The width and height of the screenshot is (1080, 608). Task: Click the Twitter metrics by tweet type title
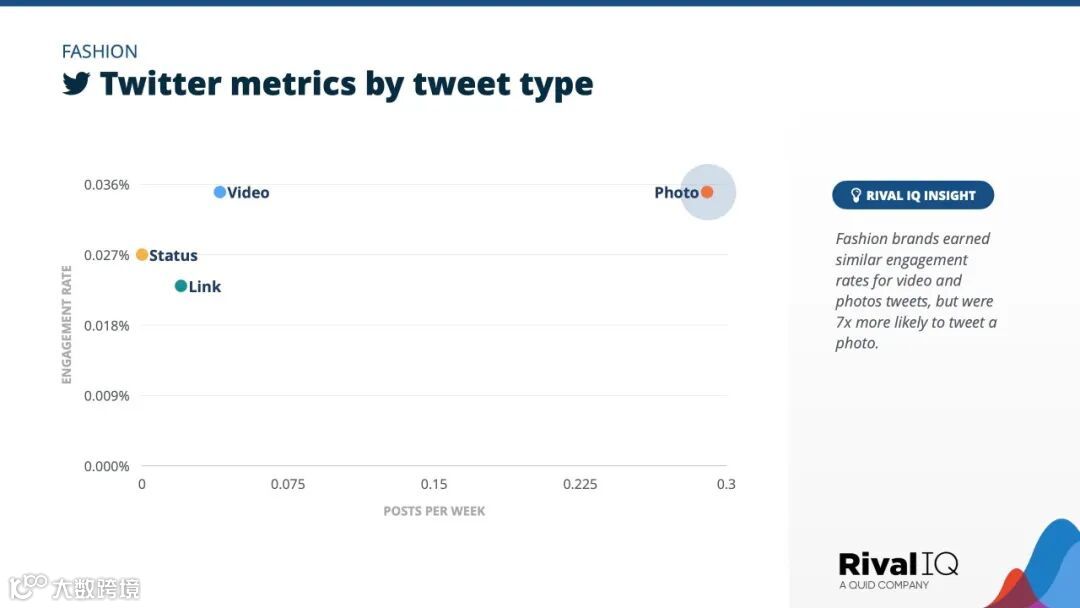coord(346,84)
